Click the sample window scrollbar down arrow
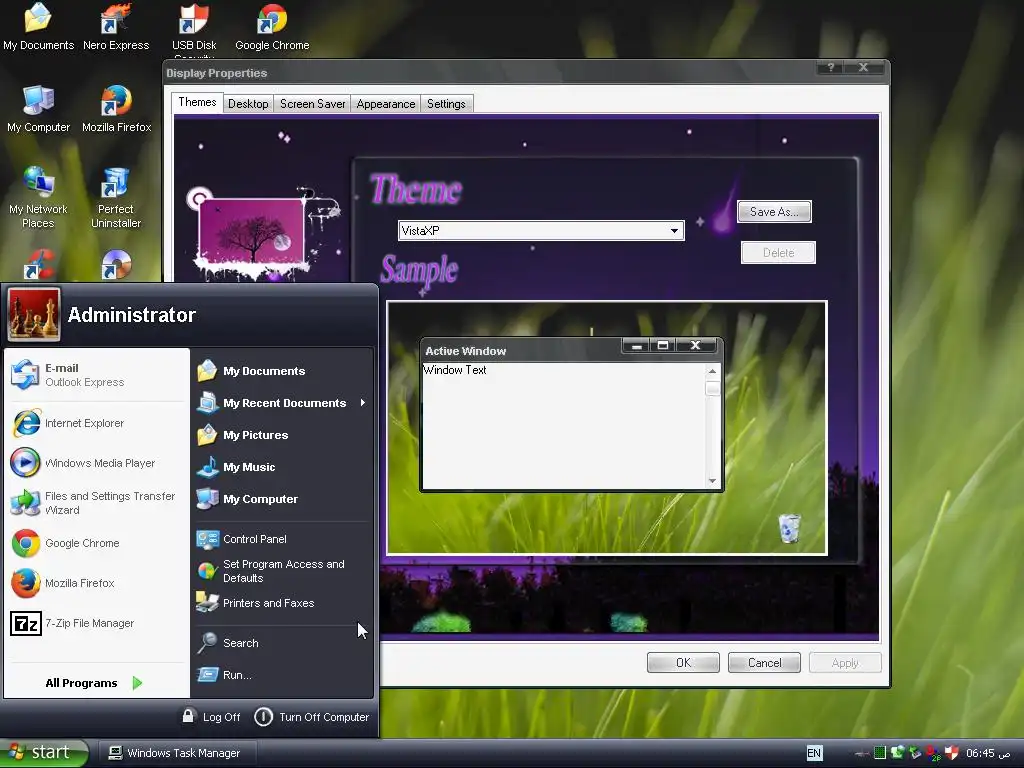1024x768 pixels. (712, 481)
